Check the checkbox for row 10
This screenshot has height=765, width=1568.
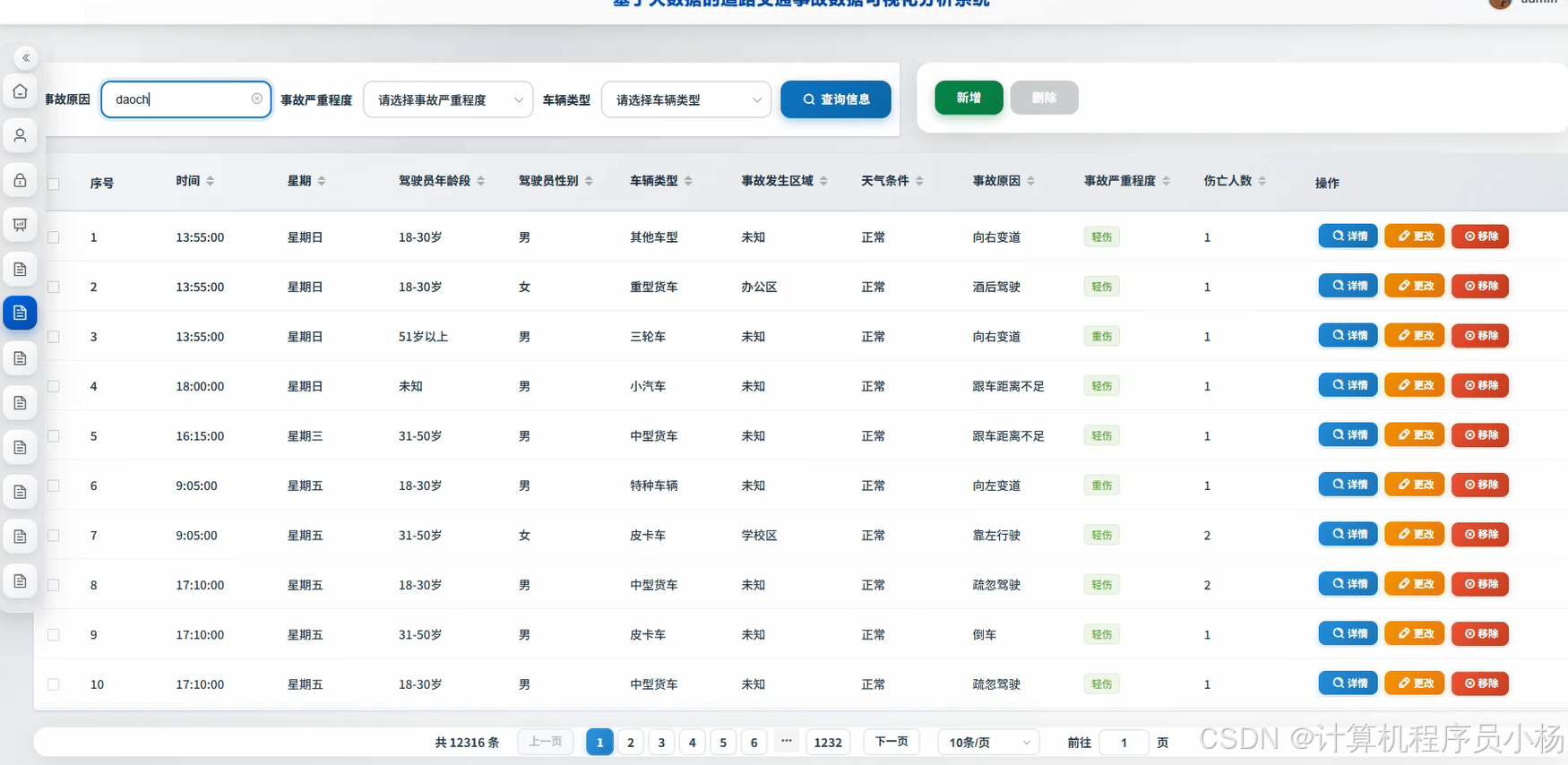click(x=54, y=684)
